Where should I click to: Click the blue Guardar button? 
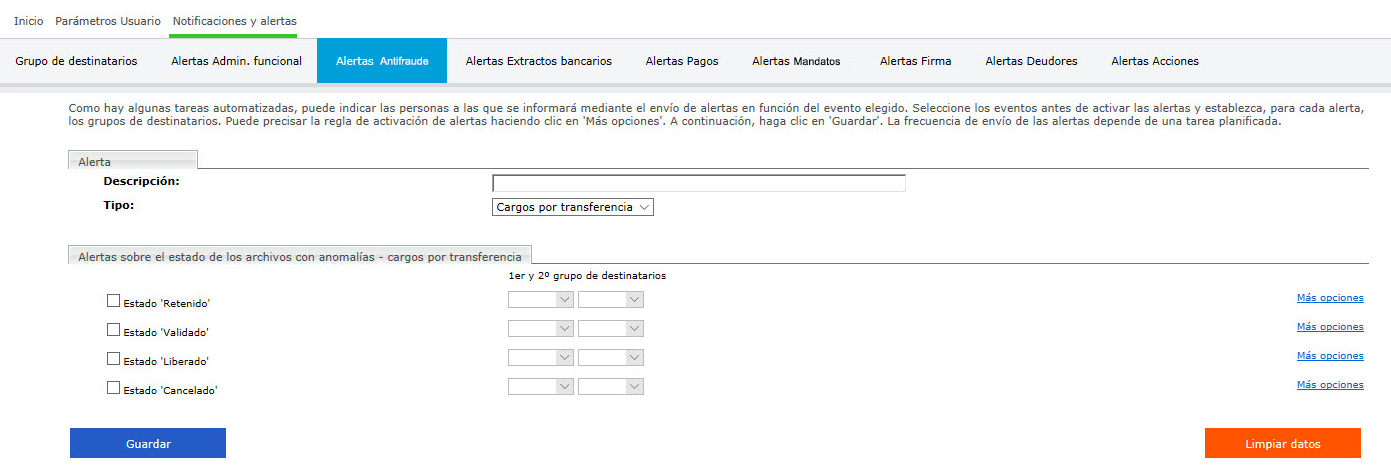coord(148,444)
